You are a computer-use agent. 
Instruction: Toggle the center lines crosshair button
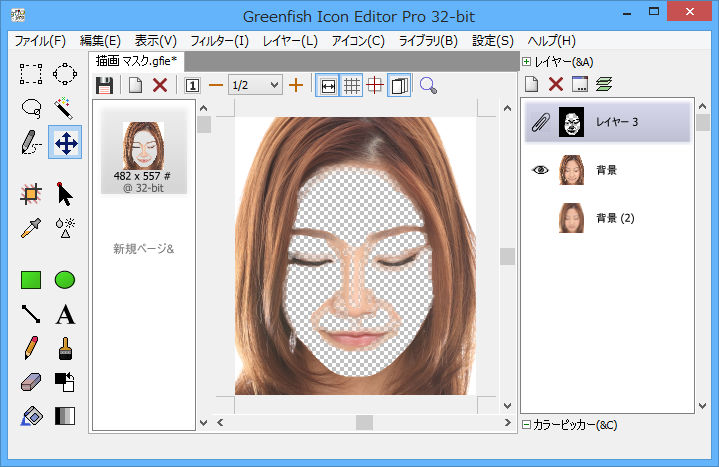(x=375, y=85)
